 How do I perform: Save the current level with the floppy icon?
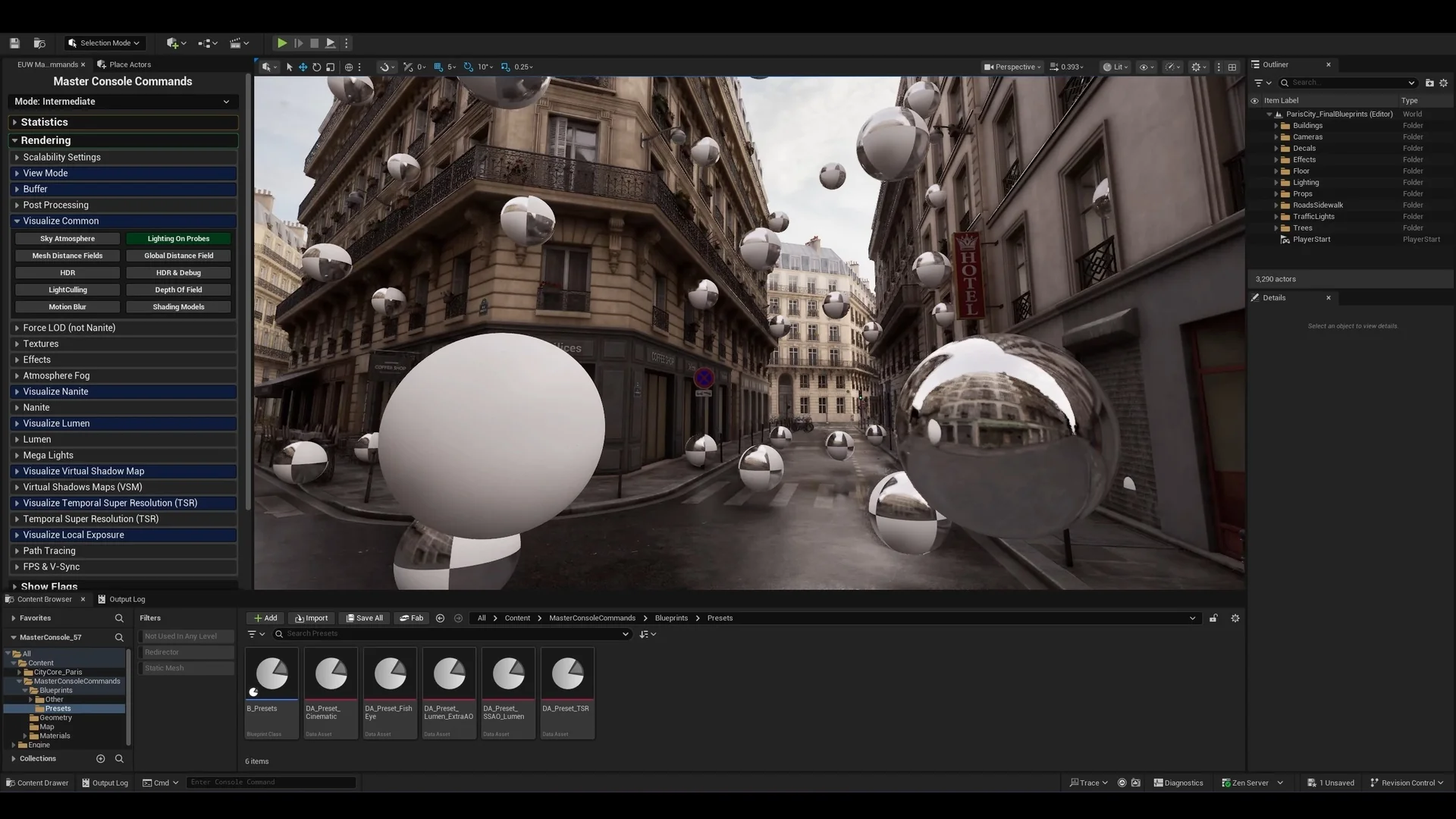pos(14,43)
